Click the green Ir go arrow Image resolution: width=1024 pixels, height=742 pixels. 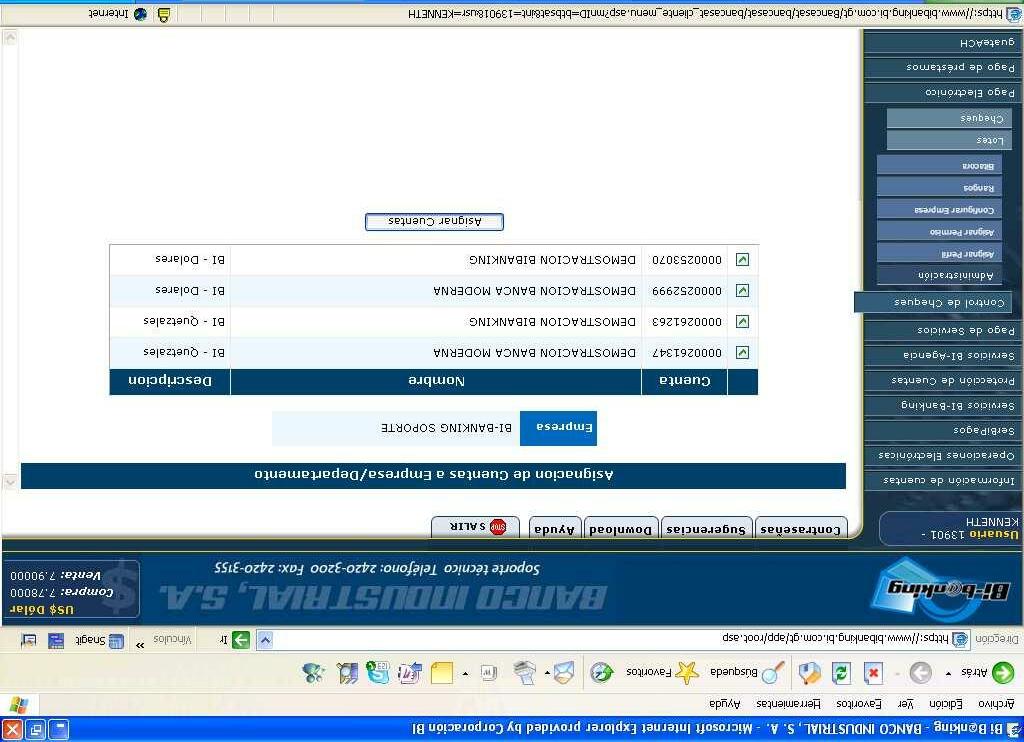pyautogui.click(x=241, y=639)
